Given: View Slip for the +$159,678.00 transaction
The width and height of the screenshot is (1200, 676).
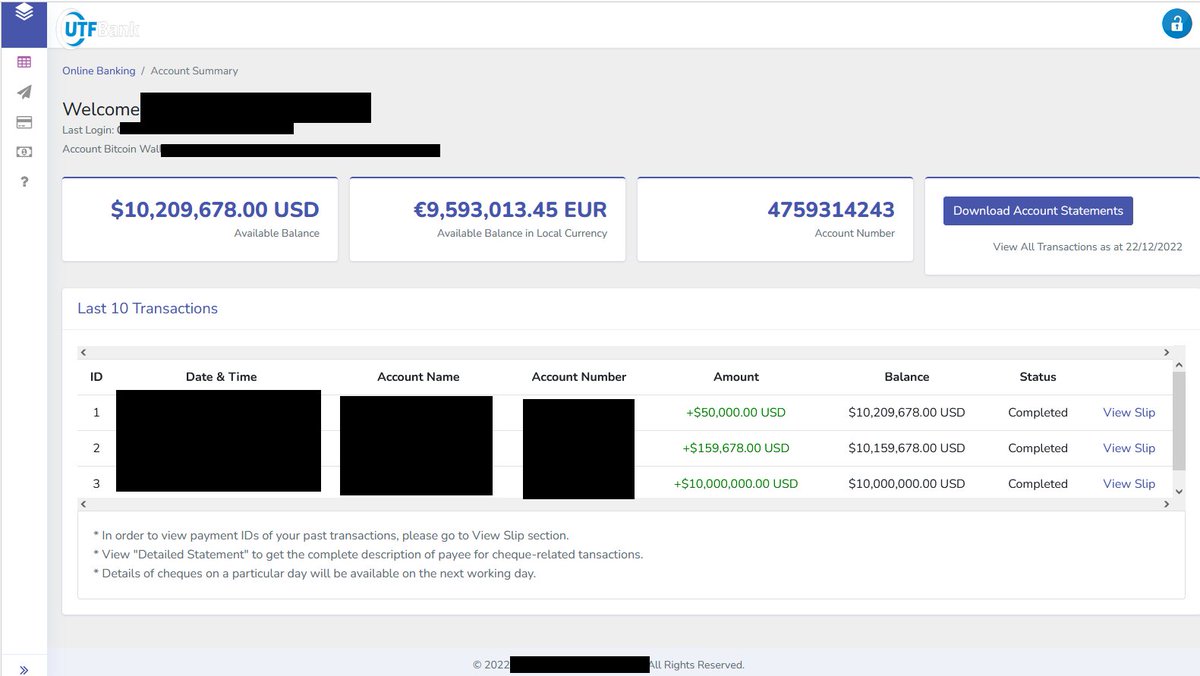Looking at the screenshot, I should point(1129,448).
